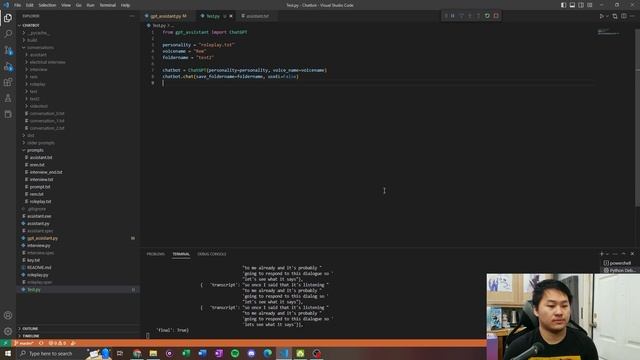Screen dimensions: 640x360
Task: Close the test.py editor tab
Action: 231,16
